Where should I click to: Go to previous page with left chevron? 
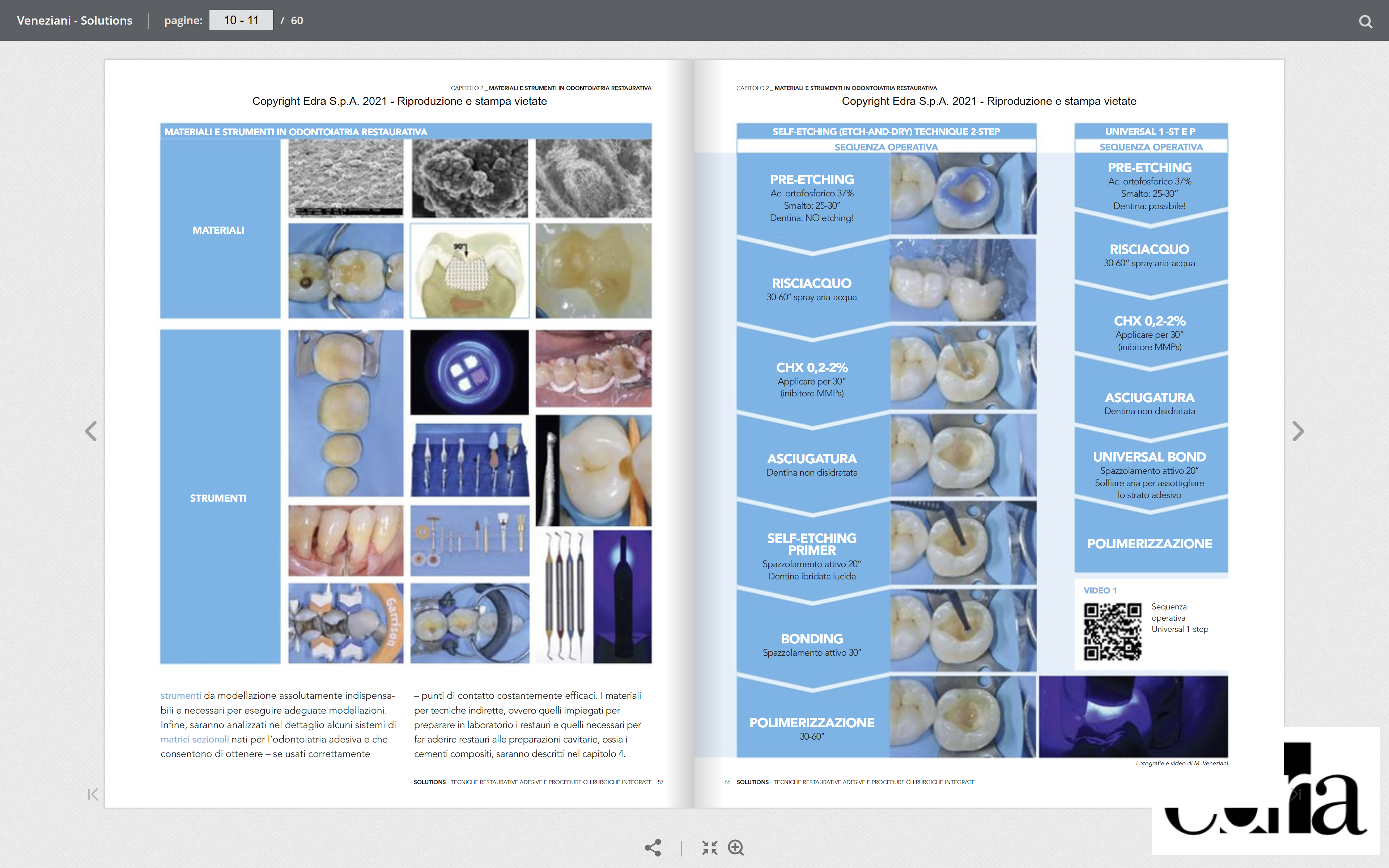91,431
